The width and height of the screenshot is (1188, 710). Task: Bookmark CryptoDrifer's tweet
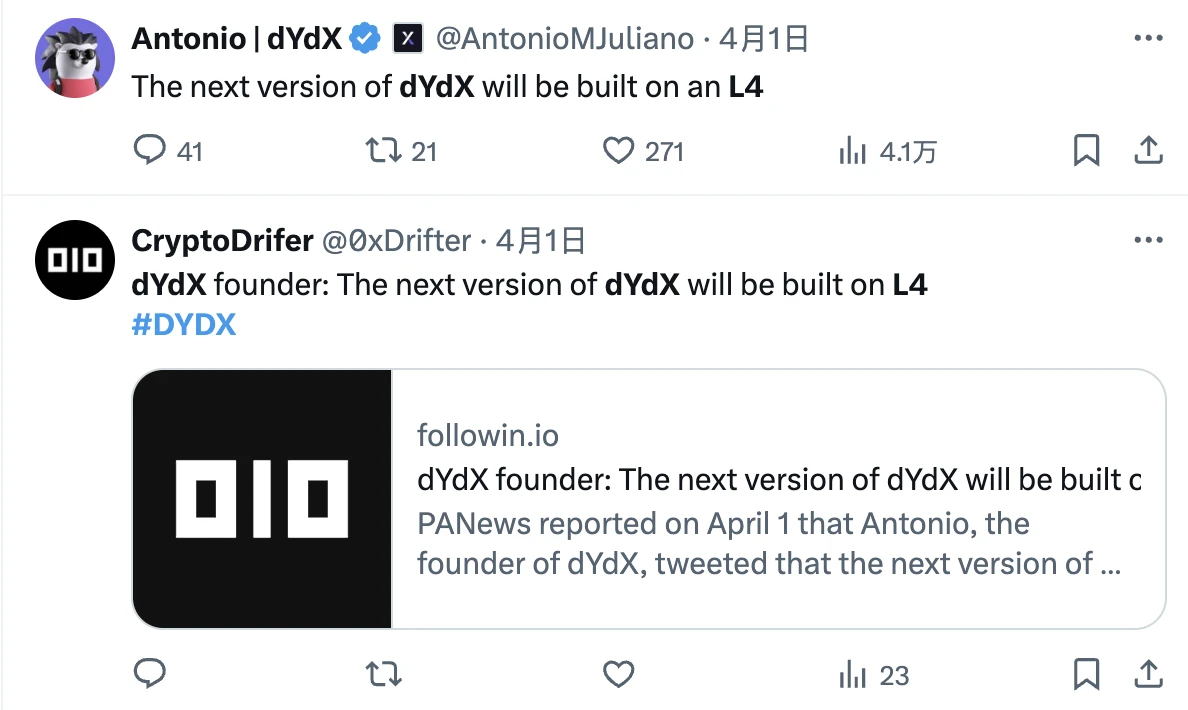[x=1086, y=674]
